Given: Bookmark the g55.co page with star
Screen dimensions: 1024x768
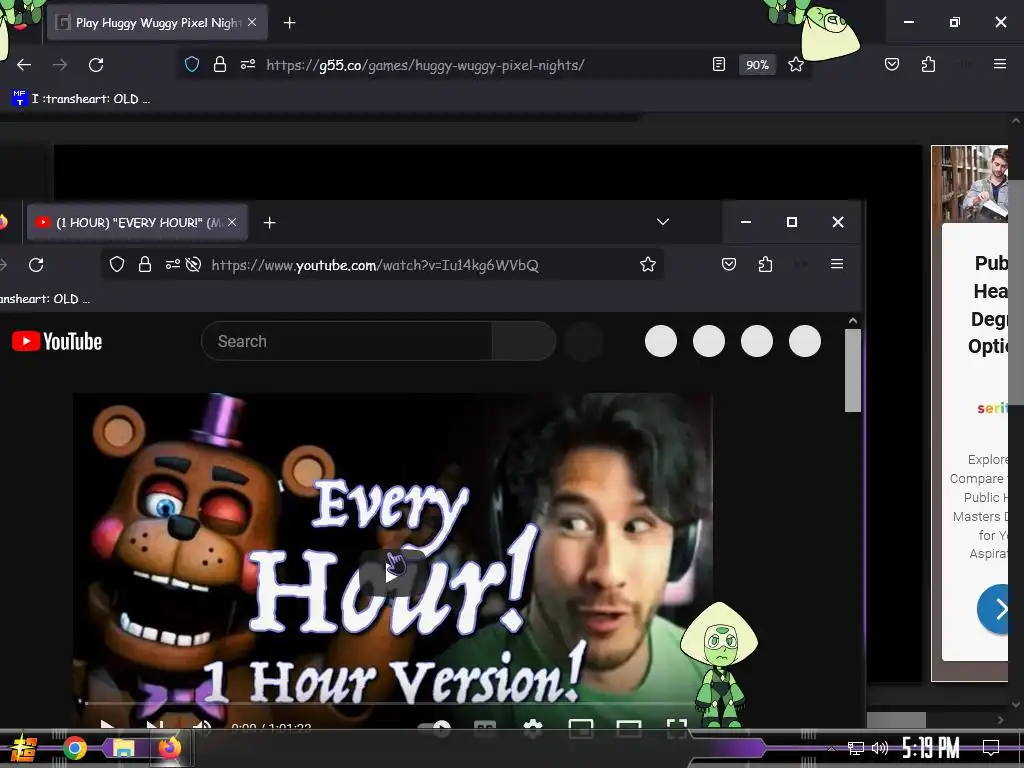Looking at the screenshot, I should pyautogui.click(x=795, y=64).
